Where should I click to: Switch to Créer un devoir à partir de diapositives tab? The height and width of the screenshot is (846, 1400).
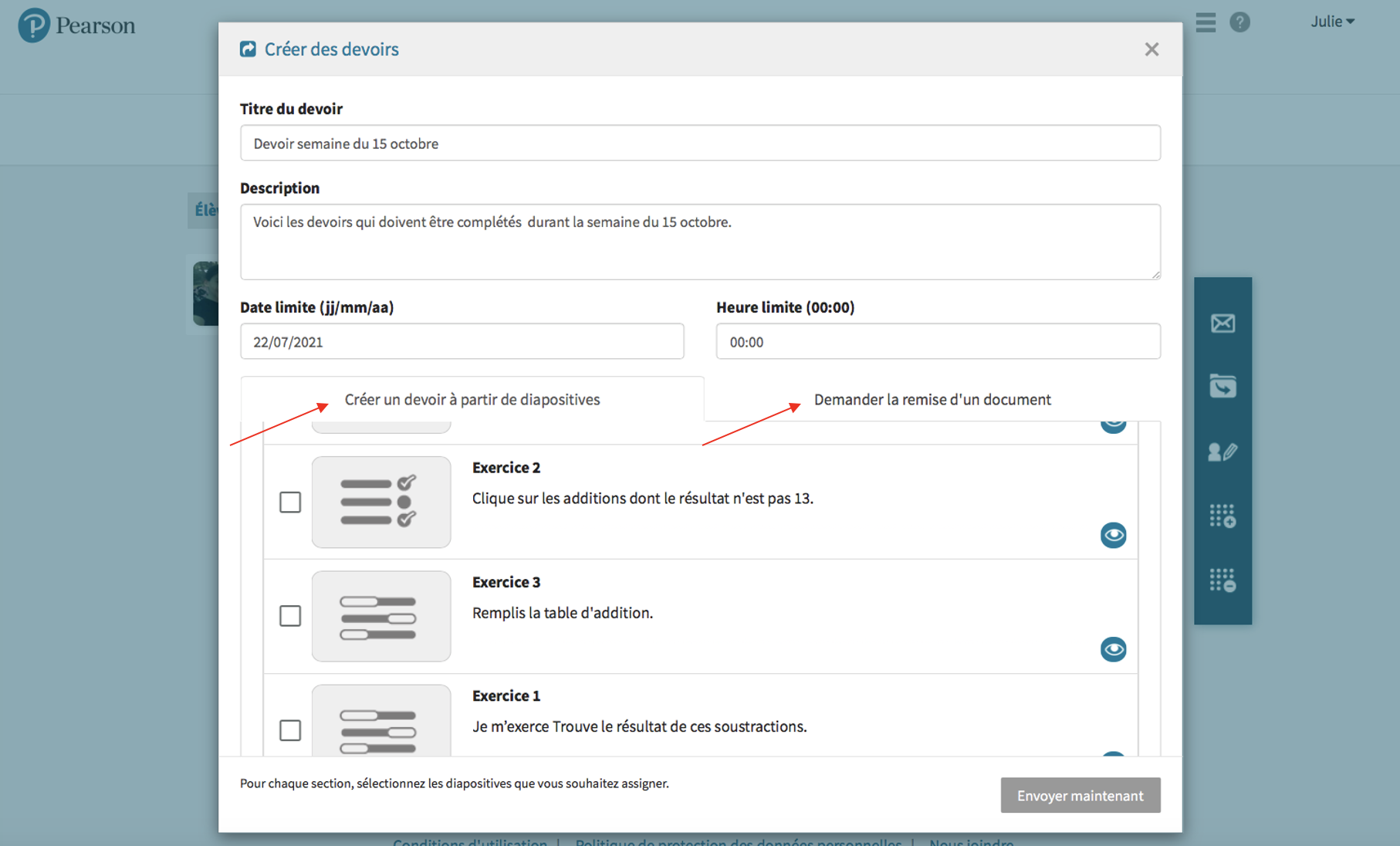[472, 400]
